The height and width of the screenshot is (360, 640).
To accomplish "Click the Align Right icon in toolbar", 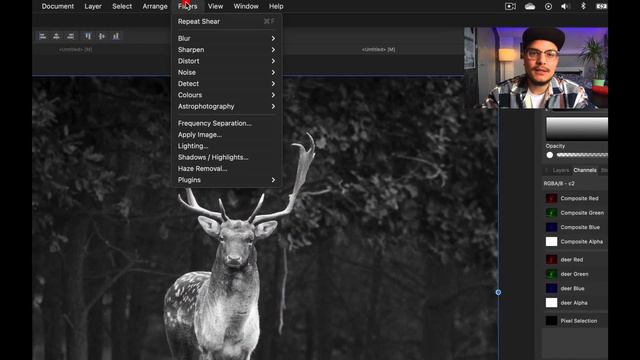I will (70, 36).
